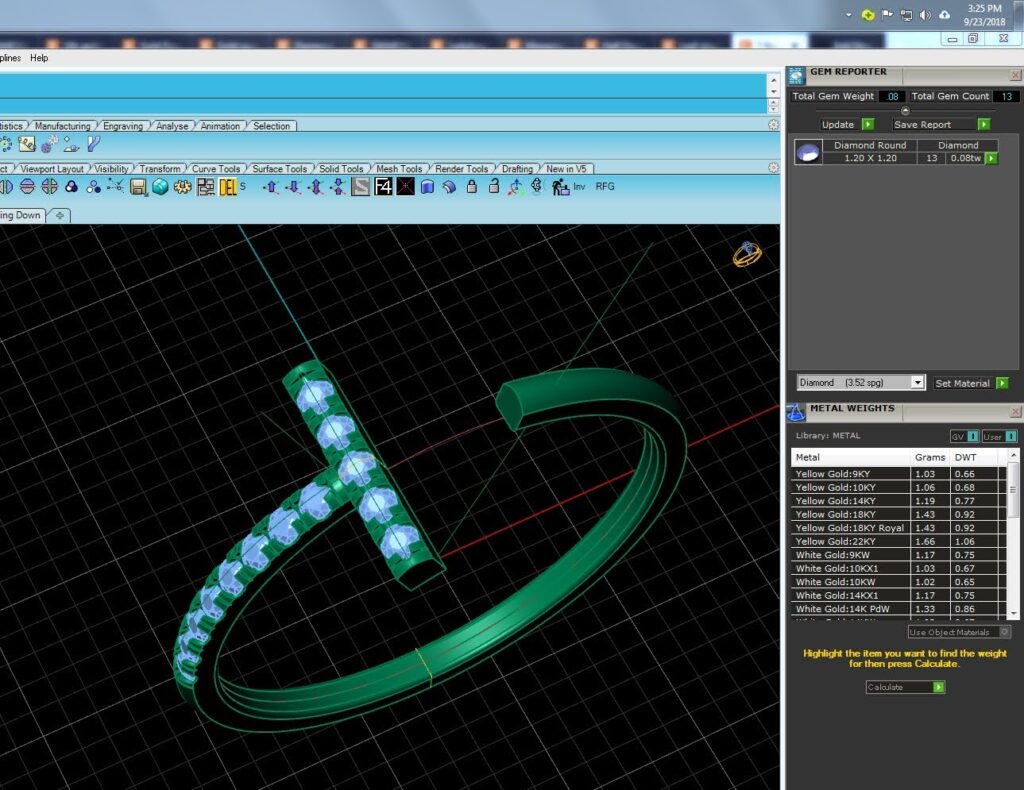Close the Metal Weights panel
Screen dimensions: 1024x790
pyautogui.click(x=1016, y=412)
